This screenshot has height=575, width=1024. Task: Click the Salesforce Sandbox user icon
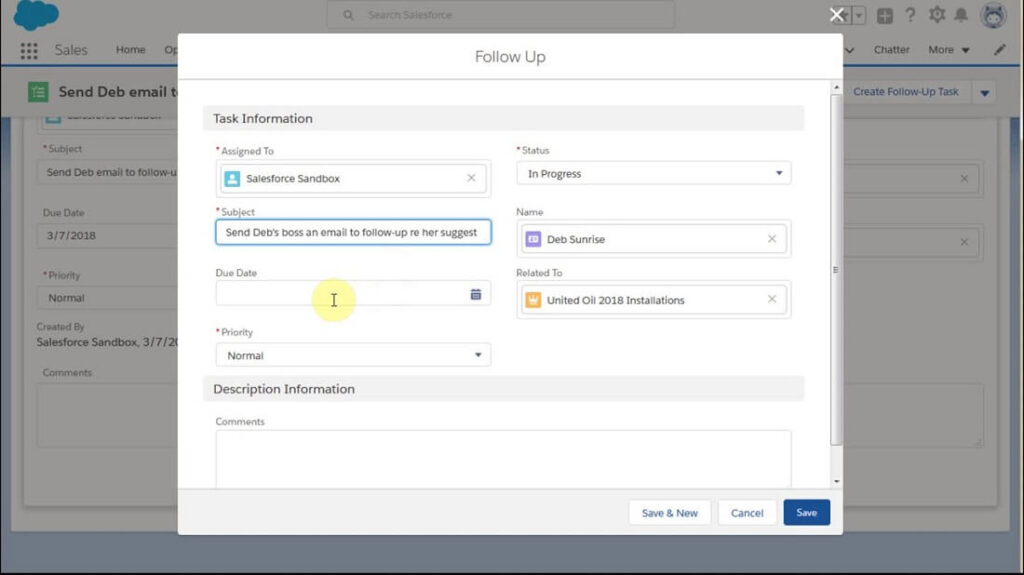click(x=232, y=178)
